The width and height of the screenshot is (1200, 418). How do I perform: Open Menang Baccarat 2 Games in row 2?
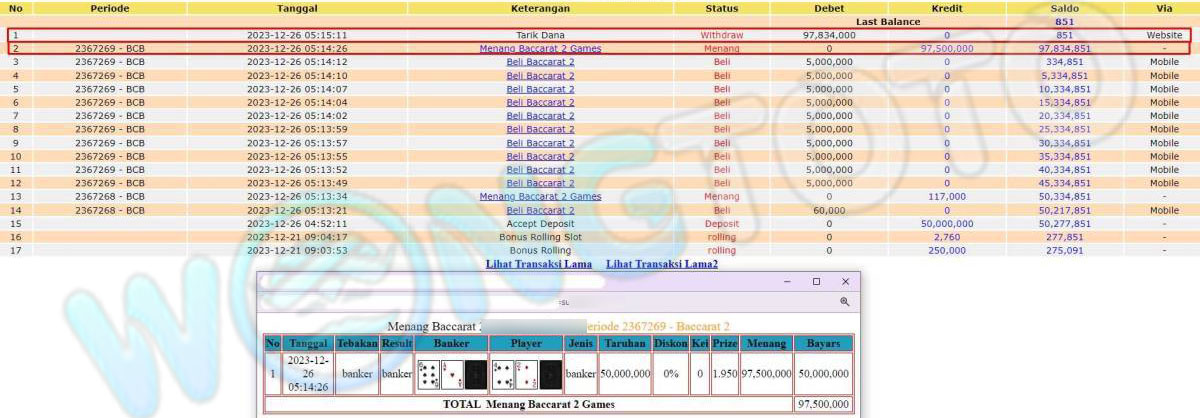540,48
